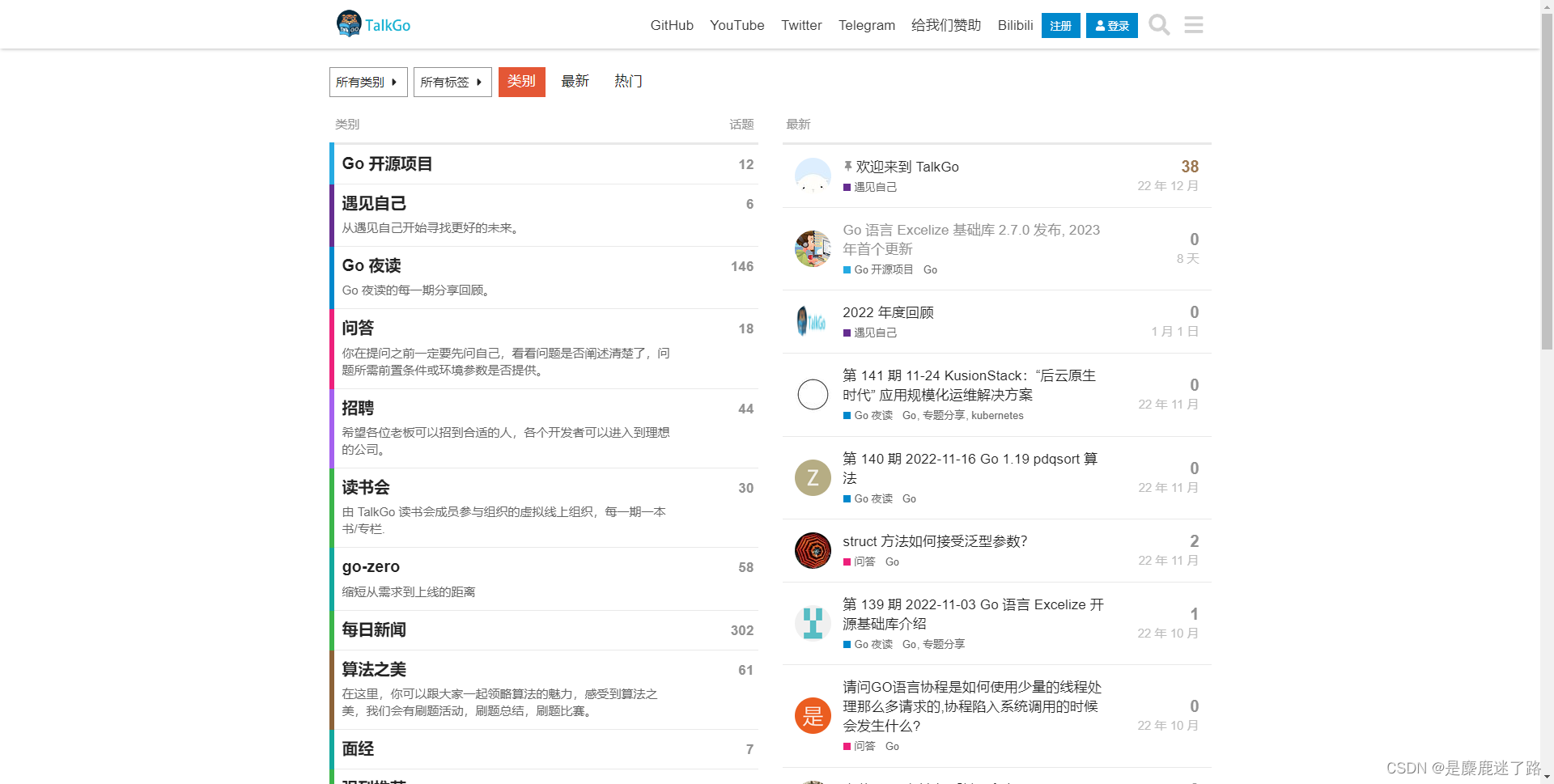Click the 登录 login button
Image resolution: width=1554 pixels, height=784 pixels.
[1112, 26]
